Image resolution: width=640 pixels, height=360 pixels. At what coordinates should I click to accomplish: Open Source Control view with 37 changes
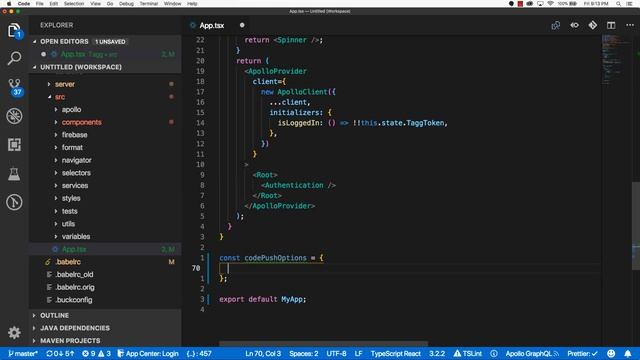(x=15, y=87)
